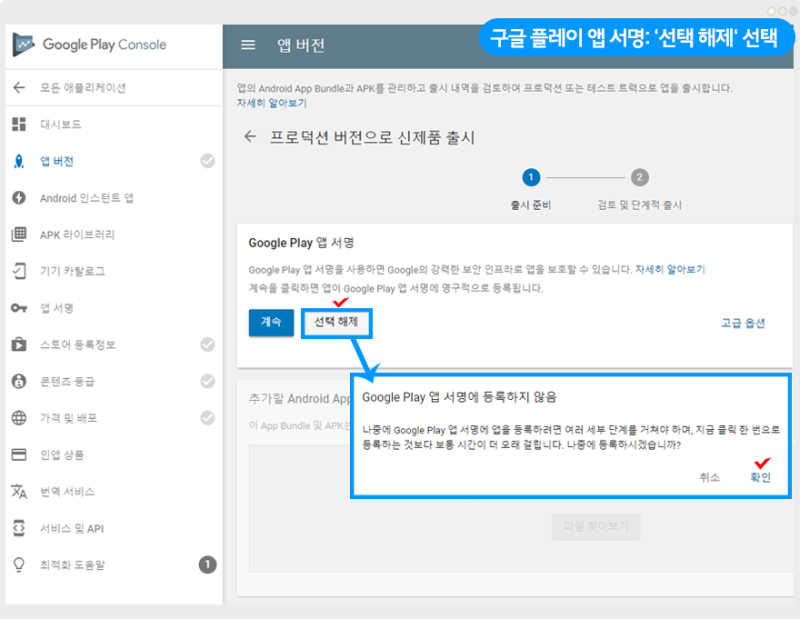Viewport: 800px width, 619px height.
Task: Click the check mark on the 스토어 등록정보 row
Action: tap(208, 344)
